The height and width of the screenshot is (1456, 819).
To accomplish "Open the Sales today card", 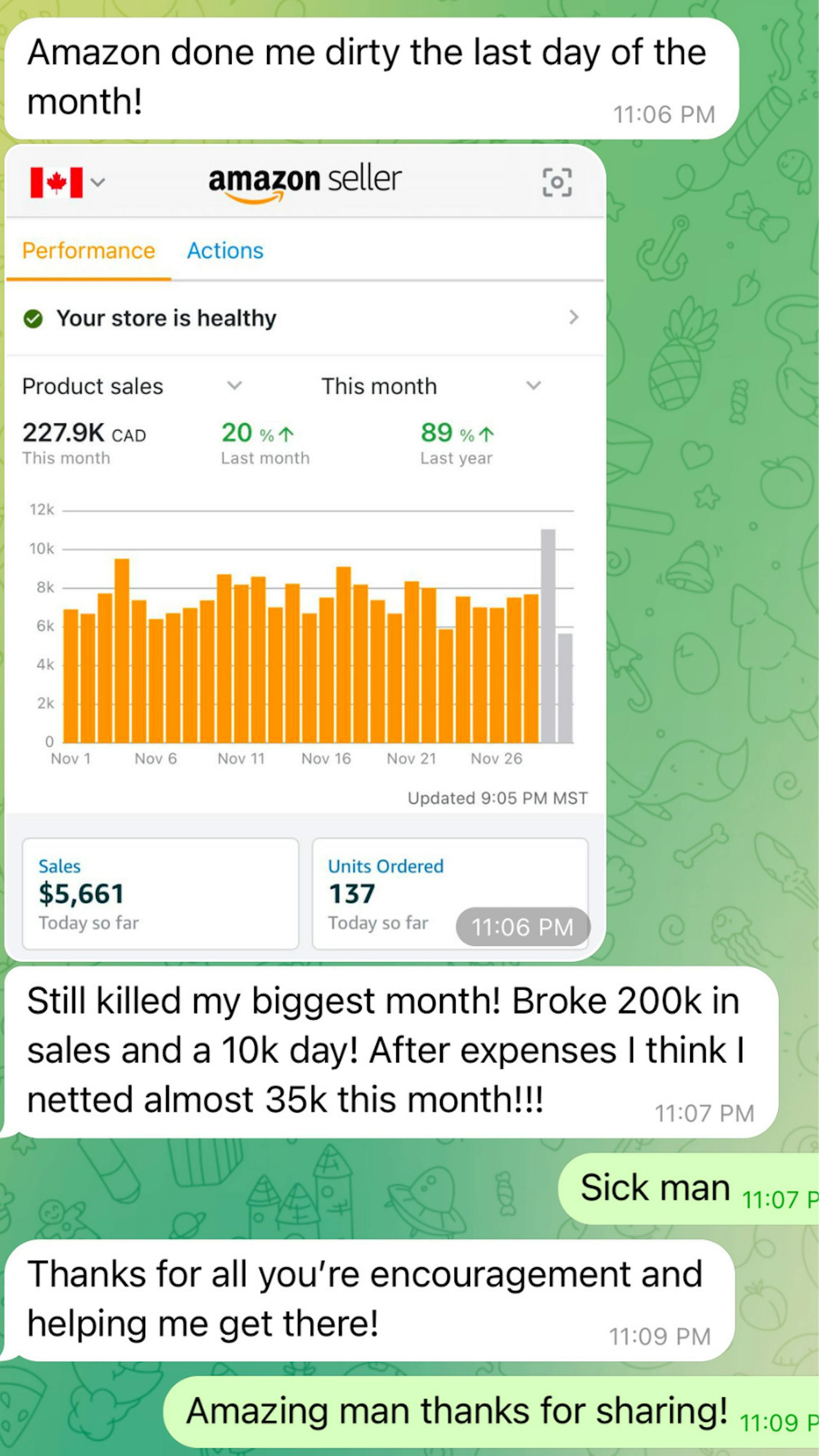I will [160, 894].
